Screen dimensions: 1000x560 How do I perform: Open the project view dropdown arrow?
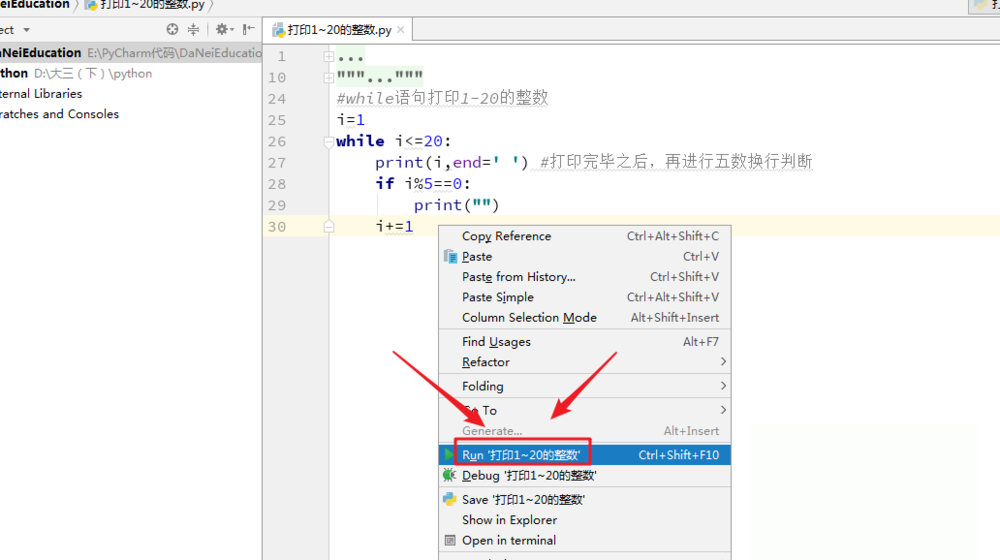coord(26,30)
